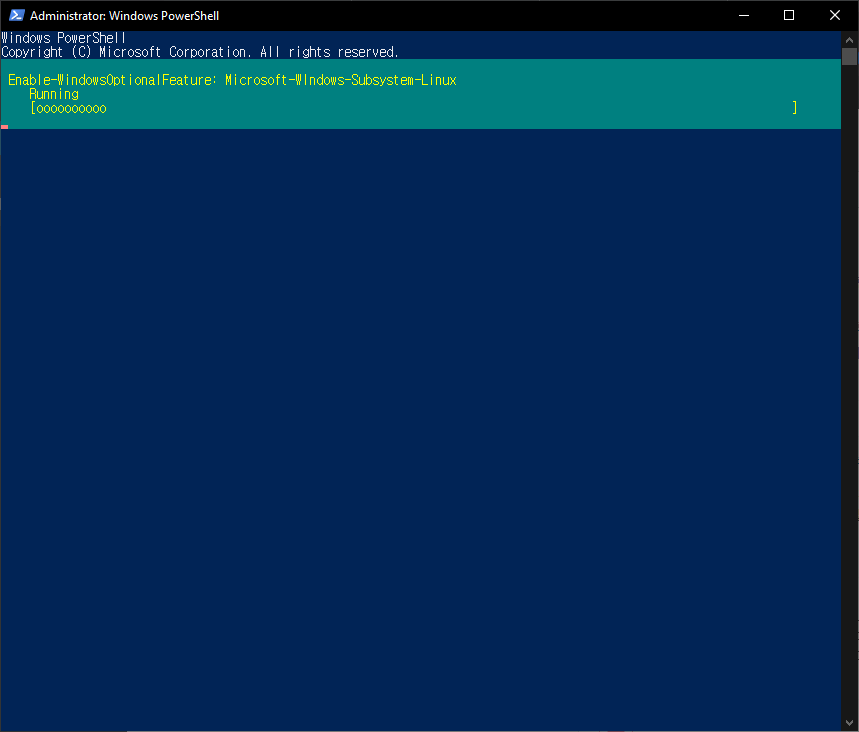The image size is (859, 732).
Task: Click the Enable-WindowsOptionalFeature output line
Action: tap(230, 79)
